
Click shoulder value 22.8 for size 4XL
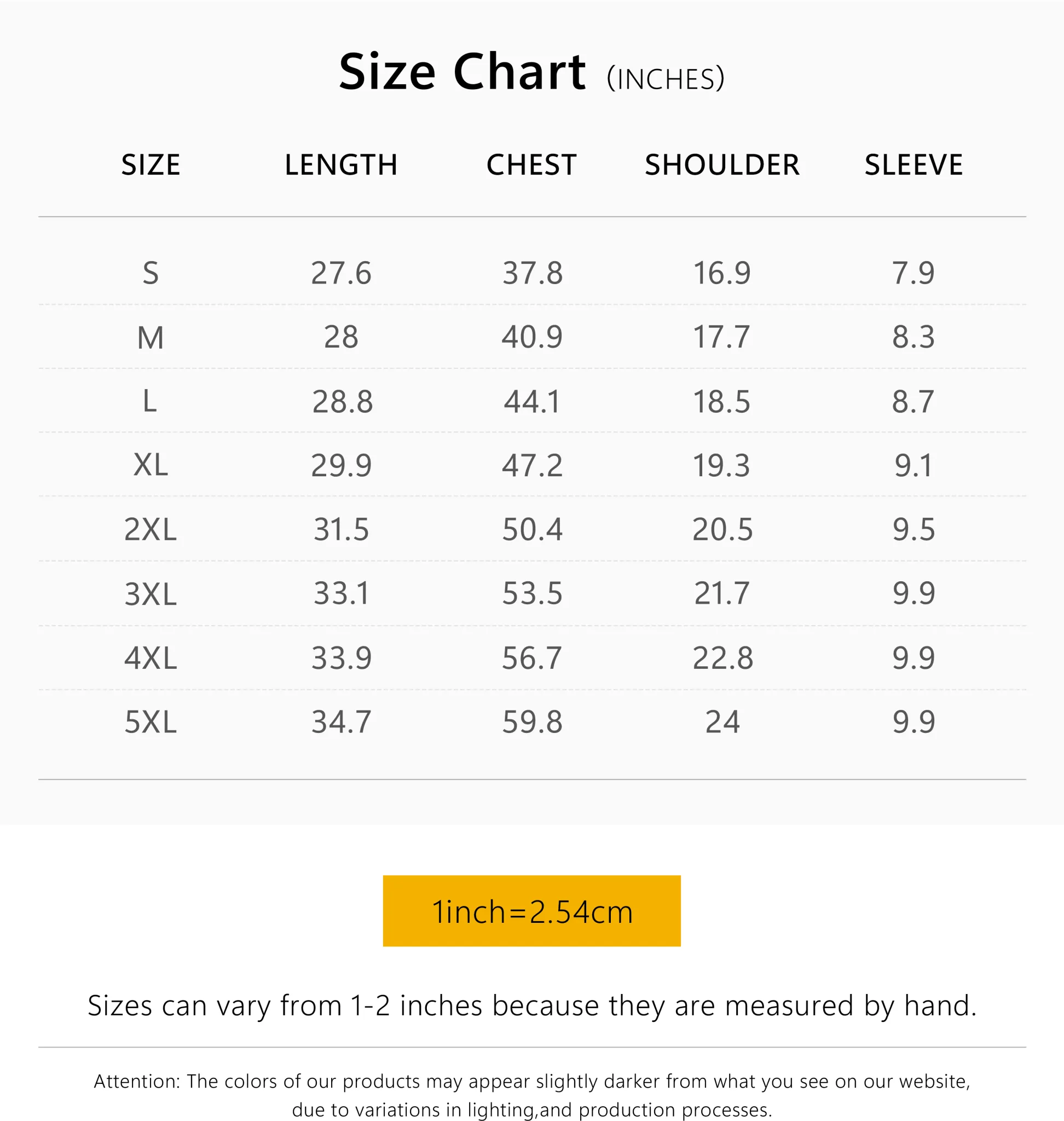722,658
